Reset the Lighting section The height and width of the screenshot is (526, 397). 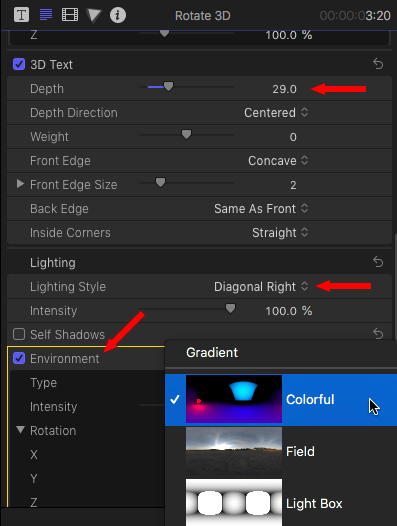coord(378,262)
